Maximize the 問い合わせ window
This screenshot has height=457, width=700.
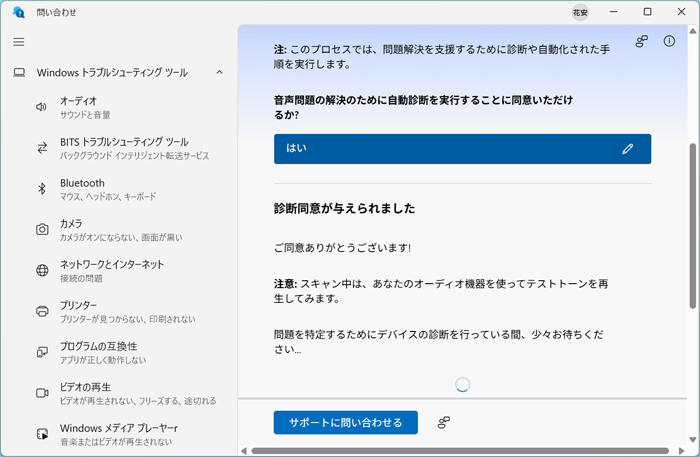[647, 12]
